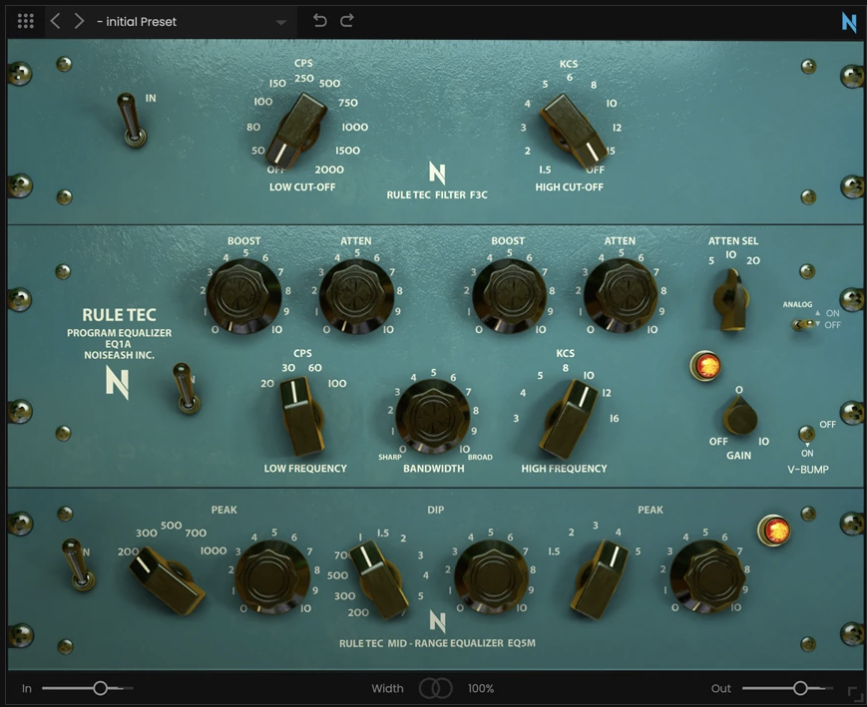Click the EQ5M red pilot lamp
The image size is (867, 707).
(774, 530)
